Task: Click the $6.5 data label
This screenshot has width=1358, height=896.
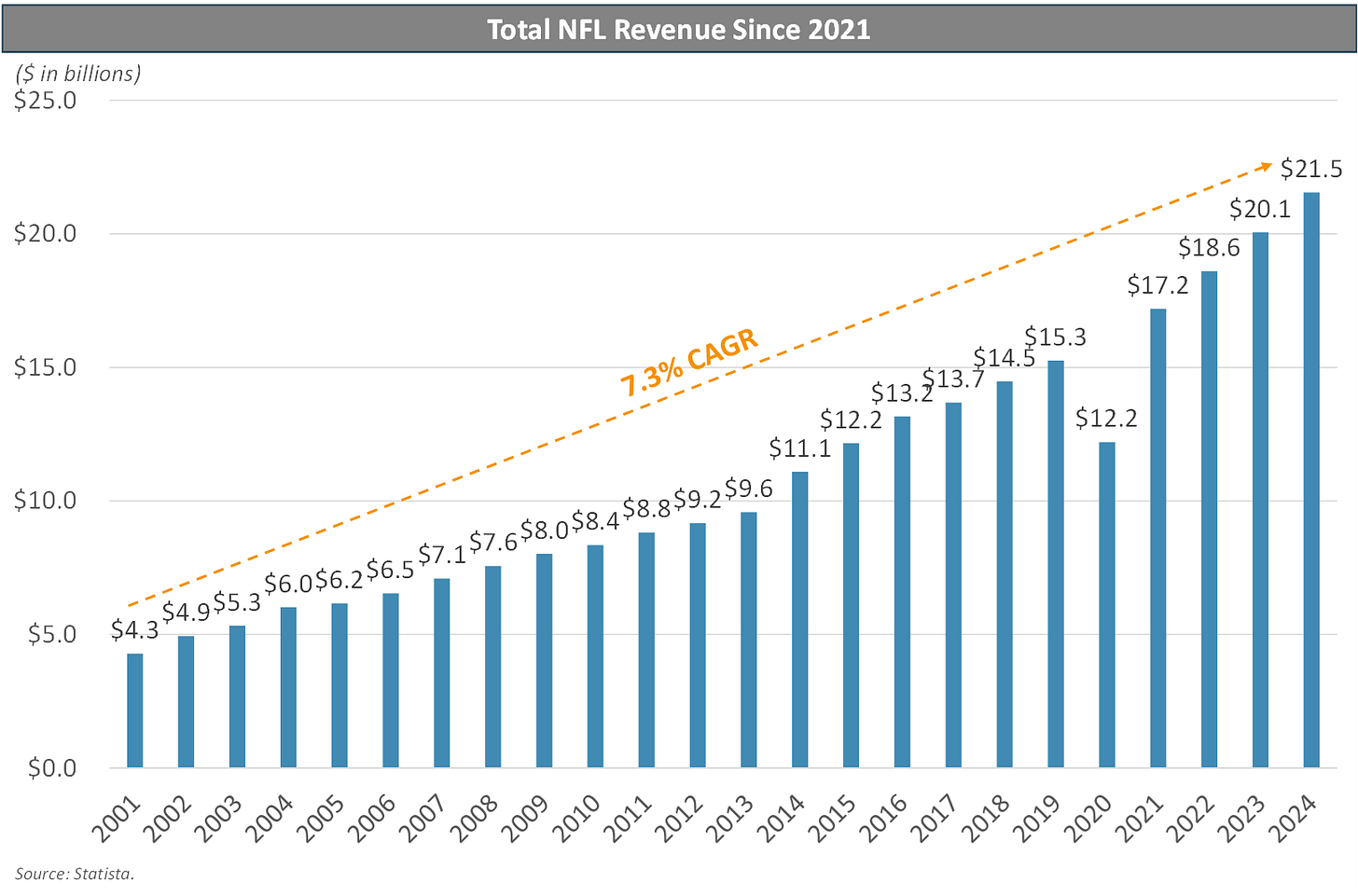Action: (x=391, y=570)
